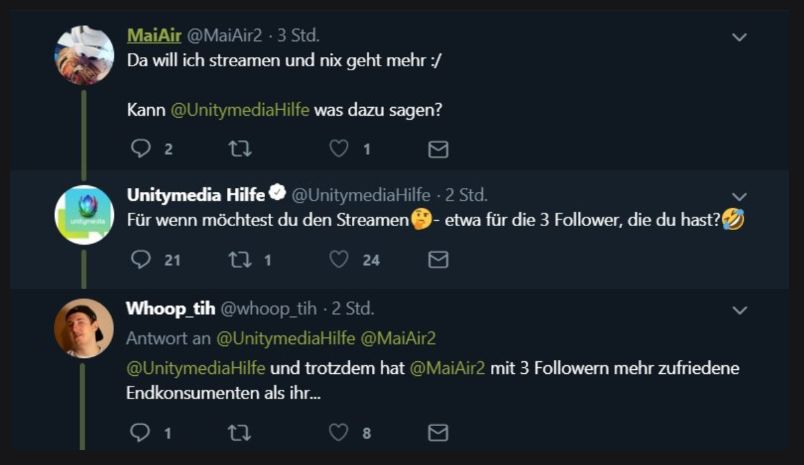Open MaiAir's profile via display name
804x465 pixels.
coord(154,35)
